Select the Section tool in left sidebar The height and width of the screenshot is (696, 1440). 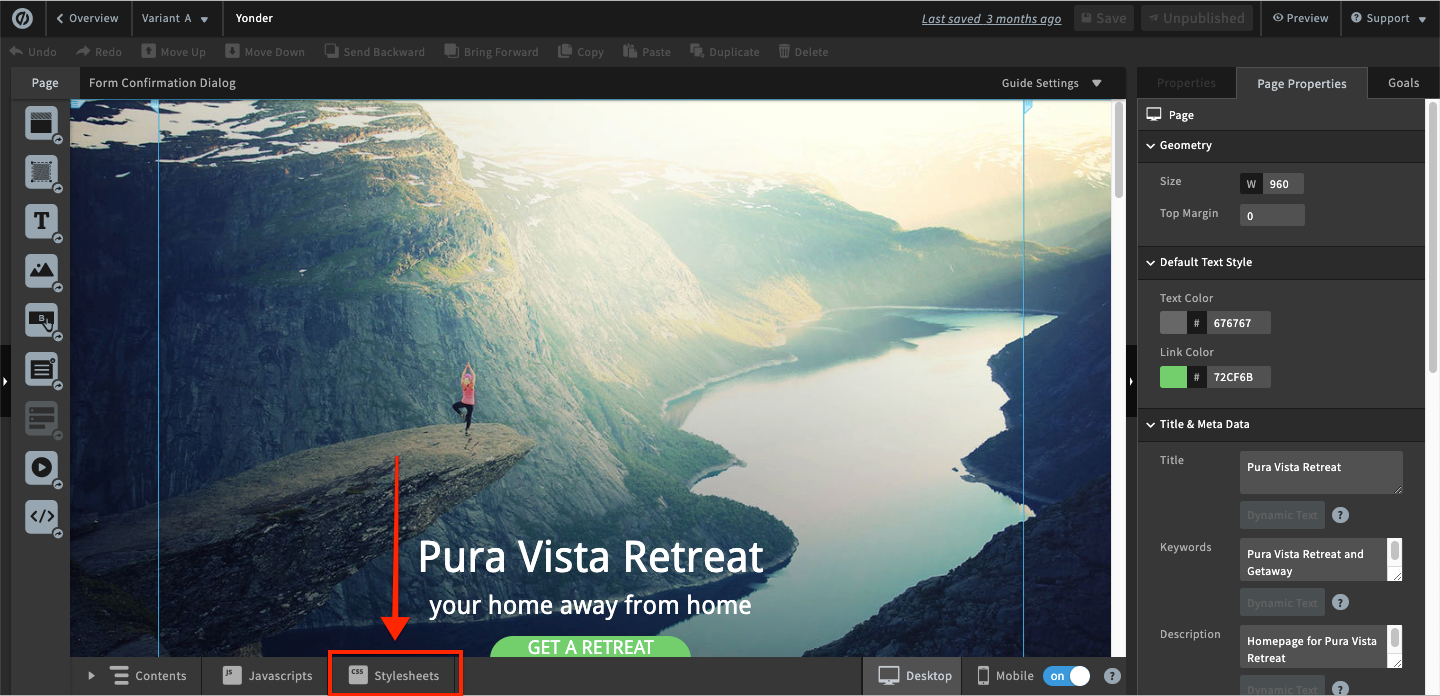tap(41, 123)
